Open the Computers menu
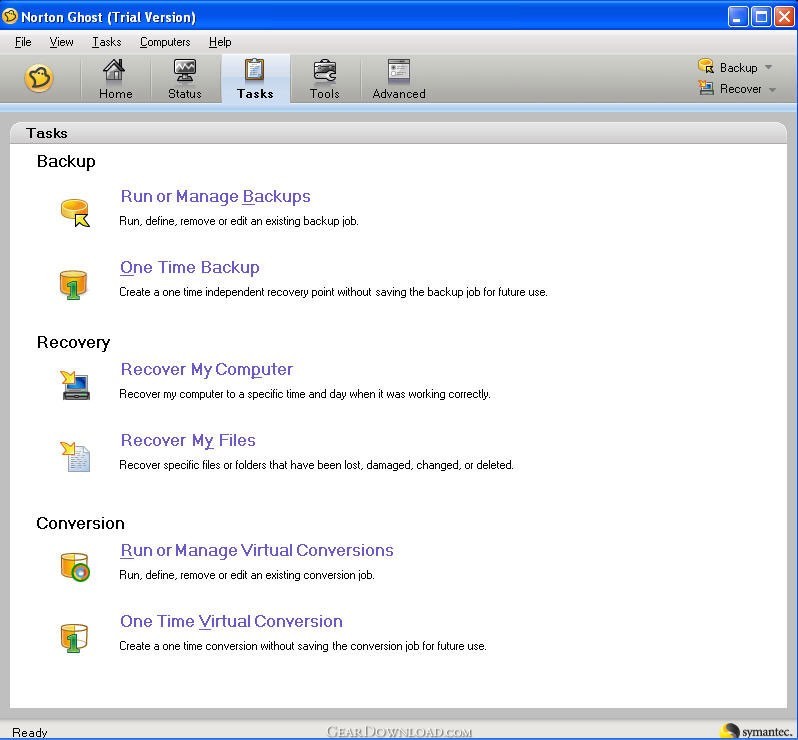The width and height of the screenshot is (798, 740). 165,42
